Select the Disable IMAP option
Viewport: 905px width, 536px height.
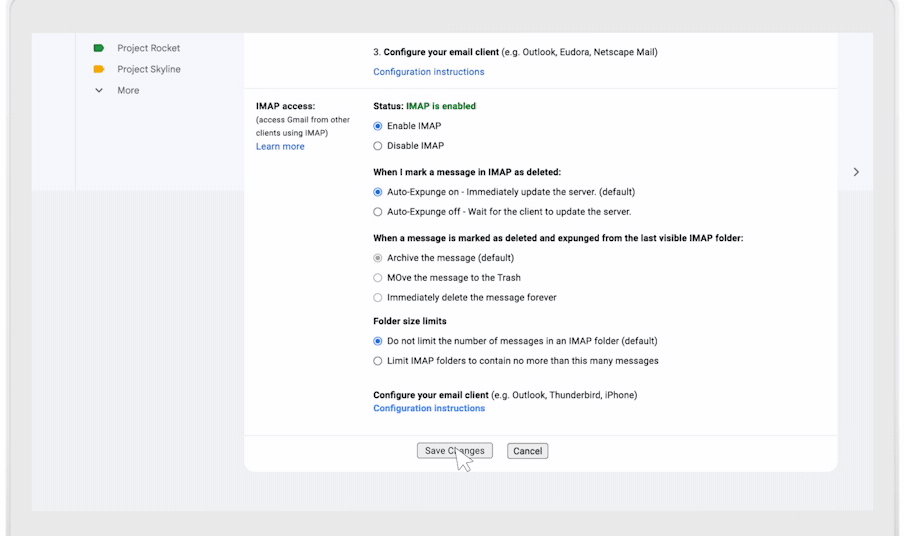[378, 146]
